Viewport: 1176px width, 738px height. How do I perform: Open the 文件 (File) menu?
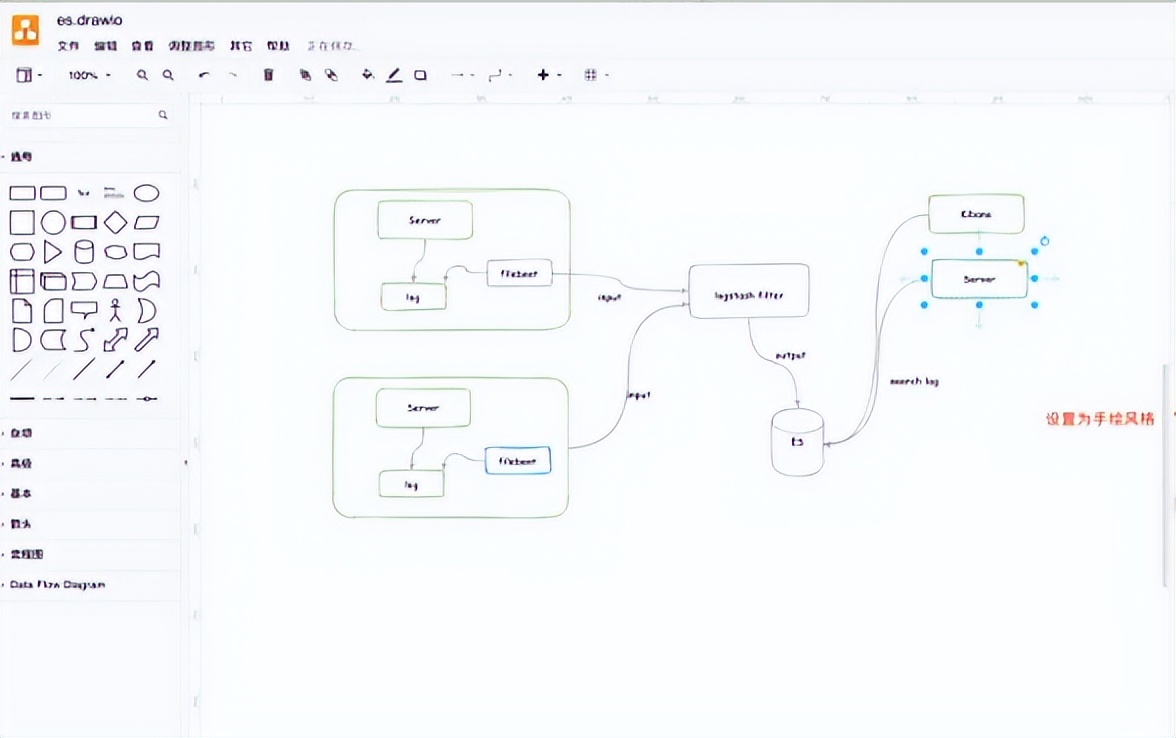click(68, 46)
